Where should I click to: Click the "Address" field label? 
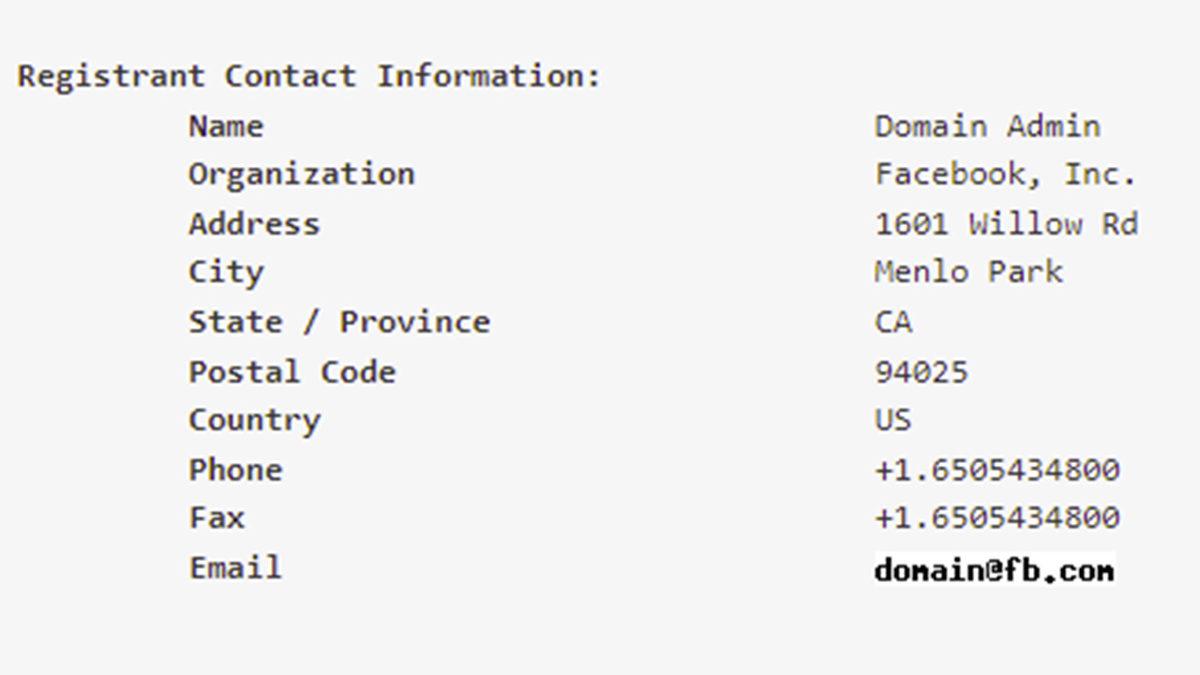(x=254, y=223)
